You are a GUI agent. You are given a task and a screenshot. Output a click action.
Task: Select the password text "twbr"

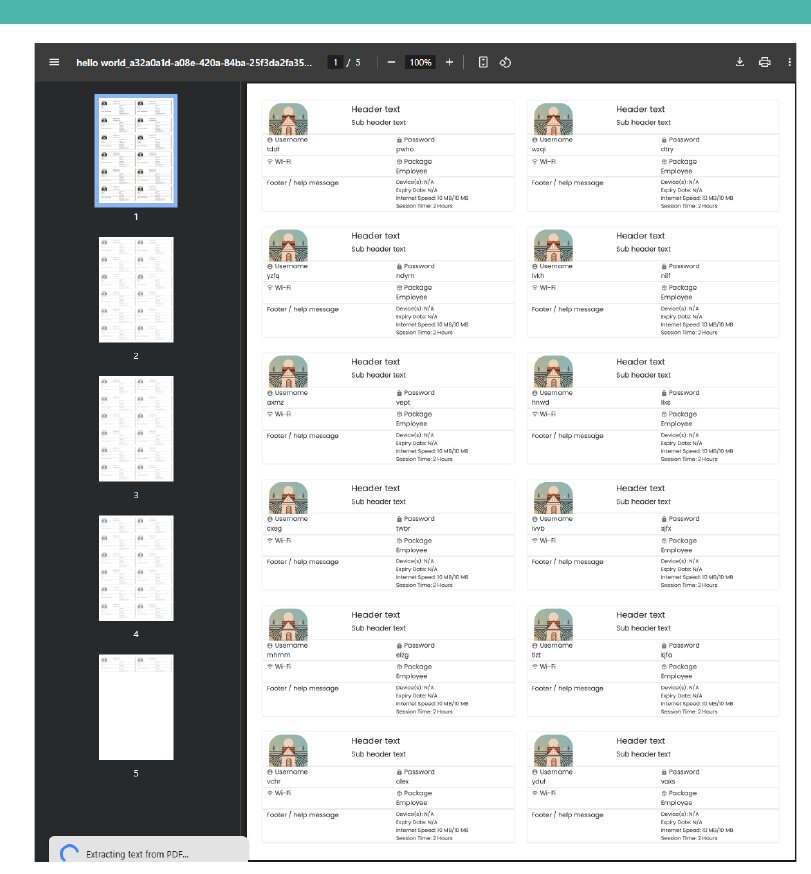402,528
